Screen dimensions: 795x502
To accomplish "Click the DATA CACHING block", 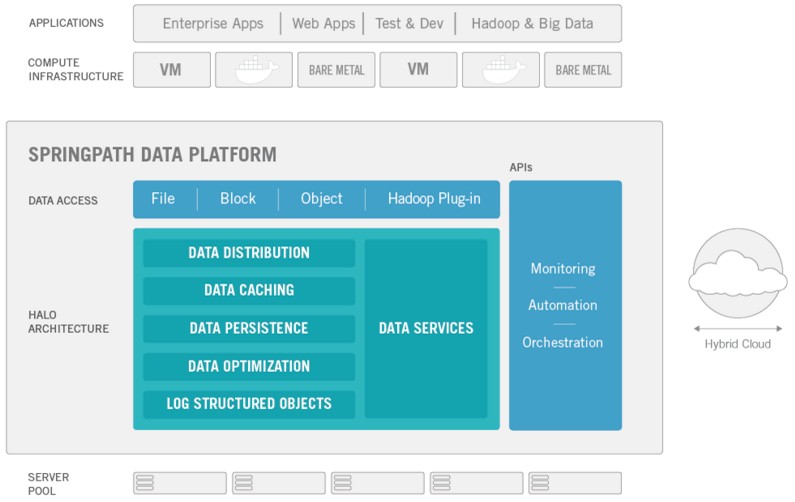I will tap(249, 291).
